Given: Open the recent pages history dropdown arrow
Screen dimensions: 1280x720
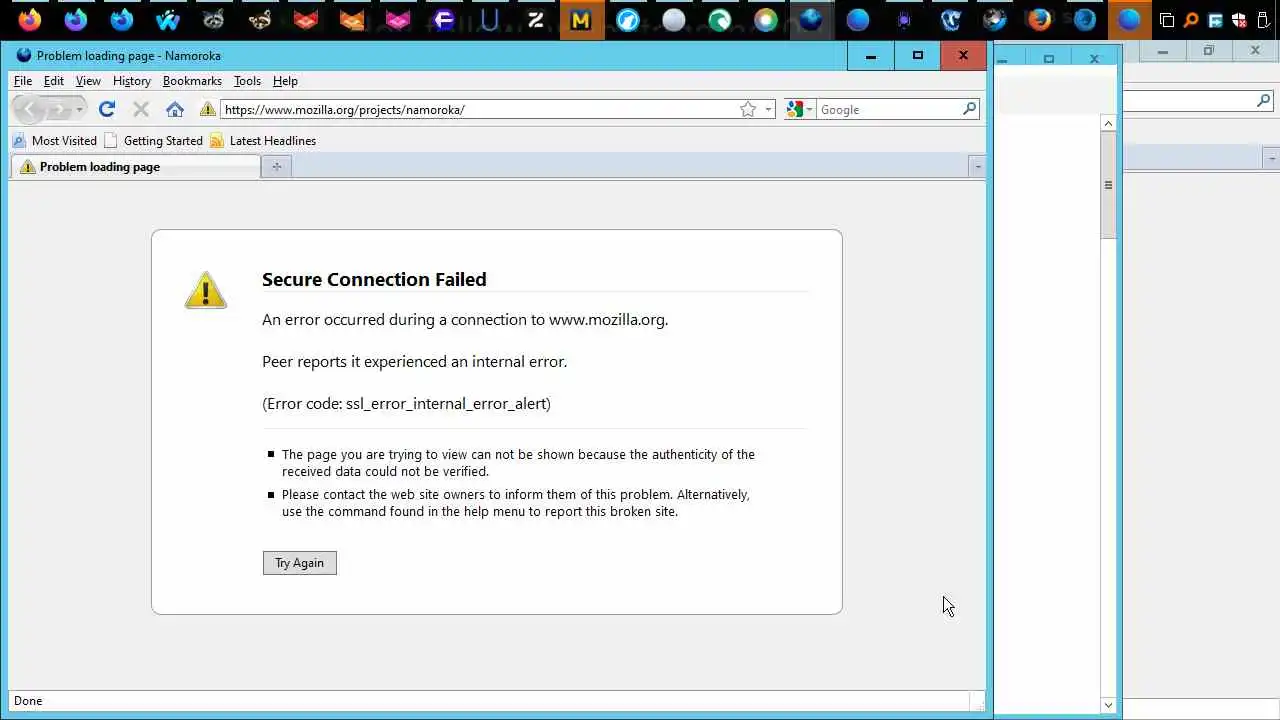Looking at the screenshot, I should [x=80, y=109].
